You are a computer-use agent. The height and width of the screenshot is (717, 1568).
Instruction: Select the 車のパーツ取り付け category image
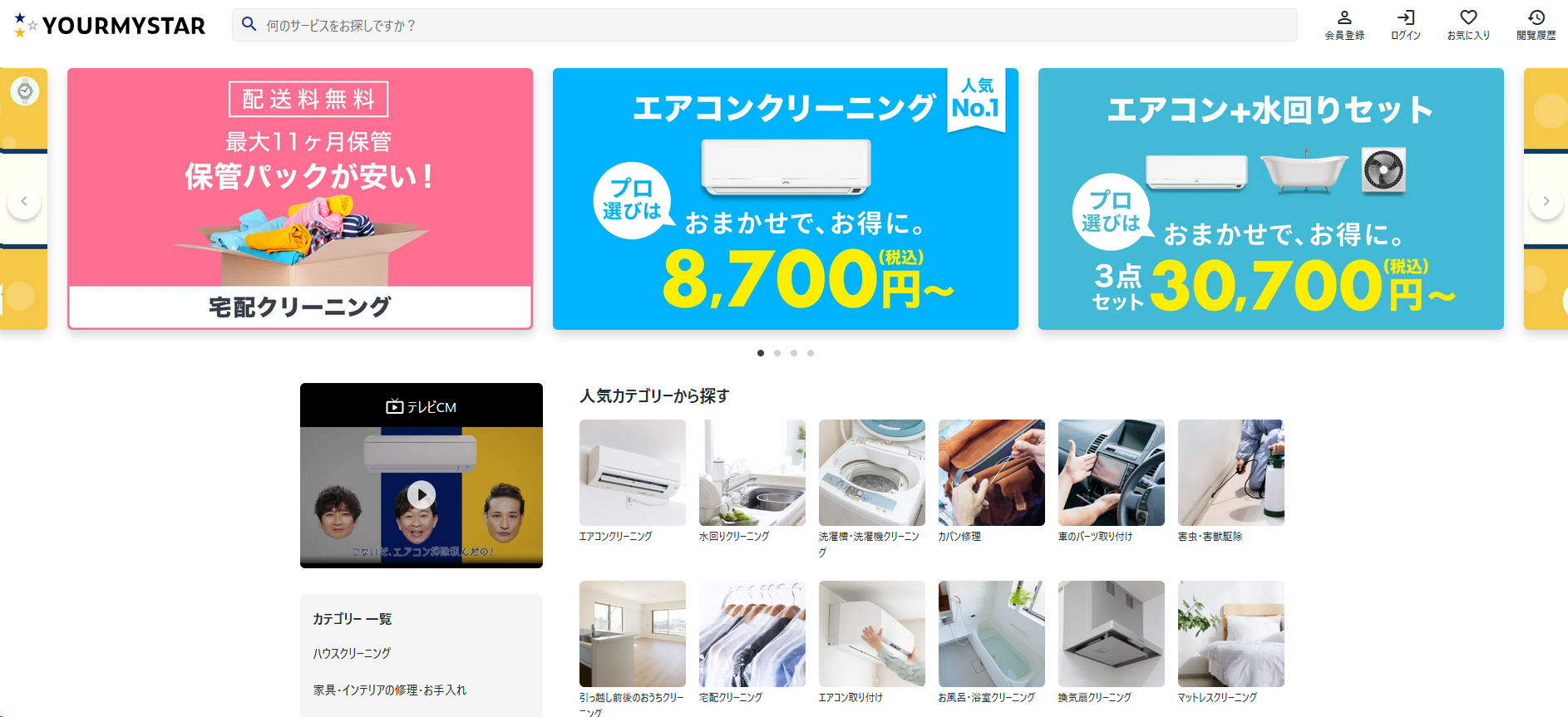[x=1112, y=473]
